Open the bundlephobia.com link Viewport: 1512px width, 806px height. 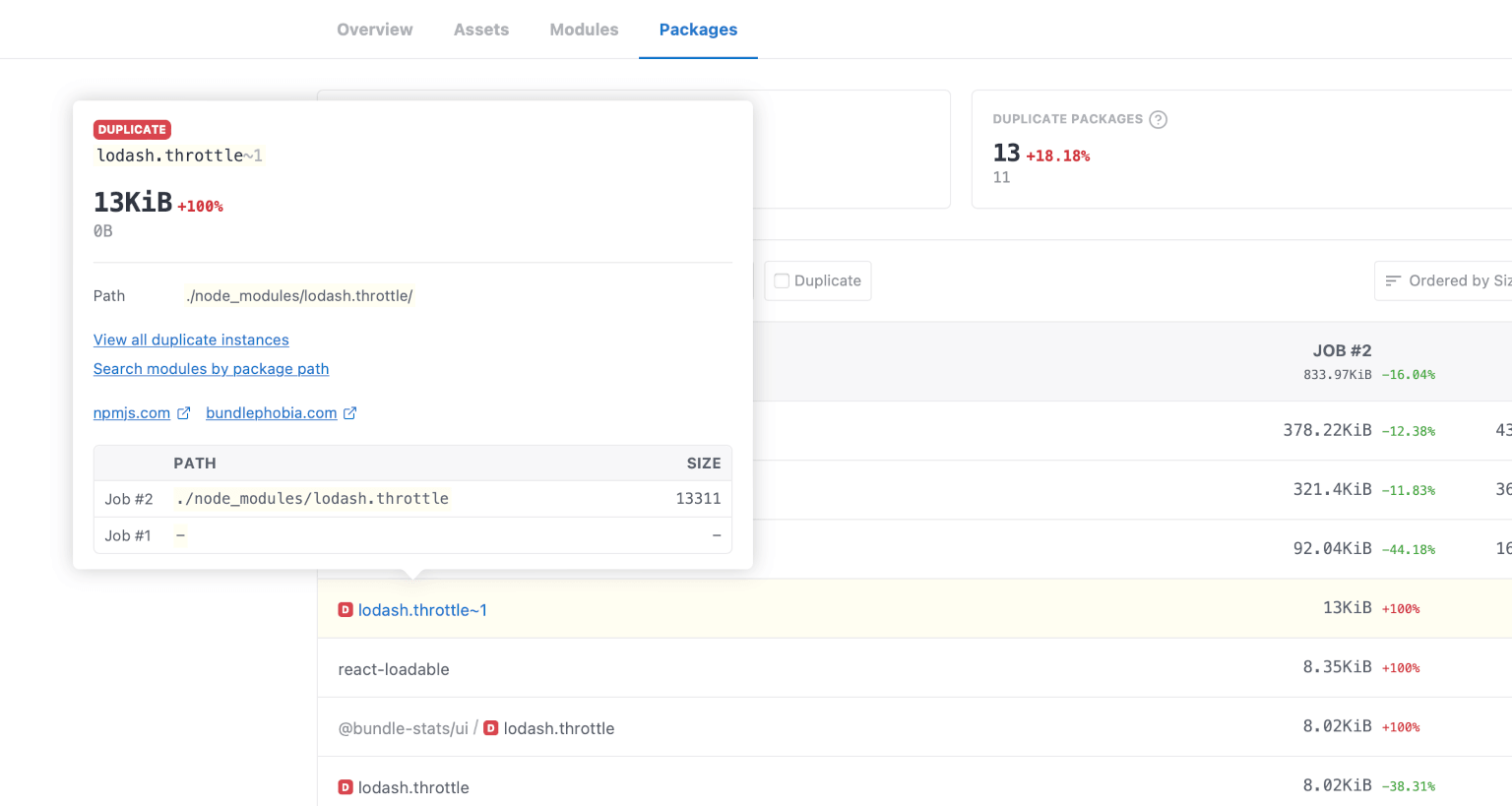coord(272,413)
